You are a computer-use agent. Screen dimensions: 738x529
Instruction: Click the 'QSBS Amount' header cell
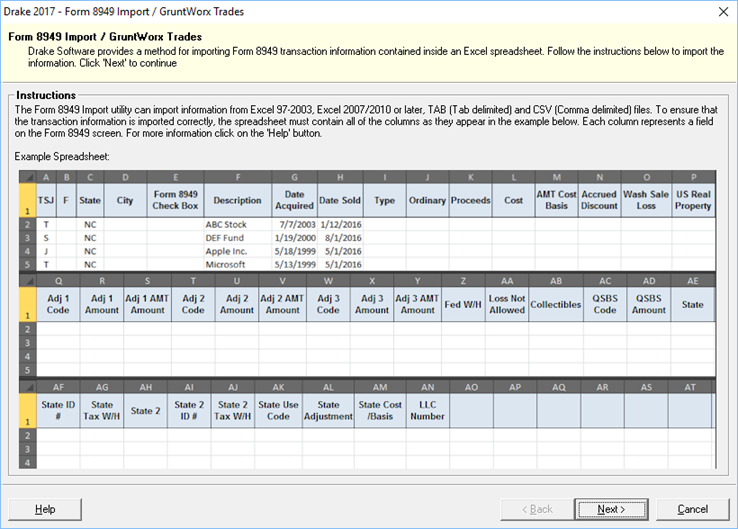pos(649,305)
